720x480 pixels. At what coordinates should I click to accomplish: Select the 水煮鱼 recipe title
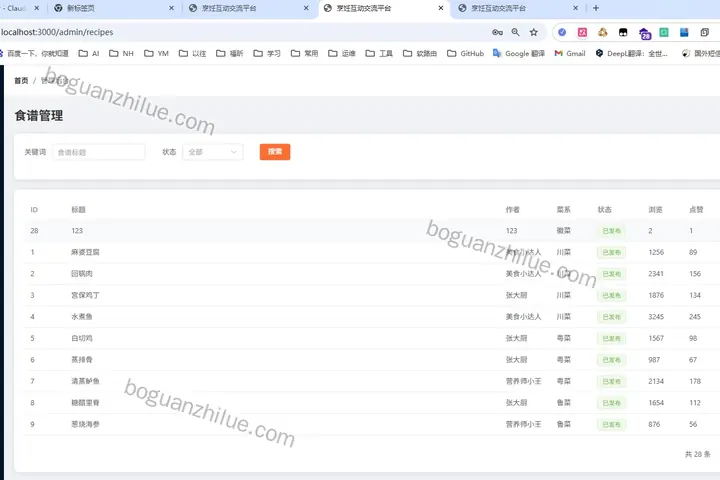point(82,316)
